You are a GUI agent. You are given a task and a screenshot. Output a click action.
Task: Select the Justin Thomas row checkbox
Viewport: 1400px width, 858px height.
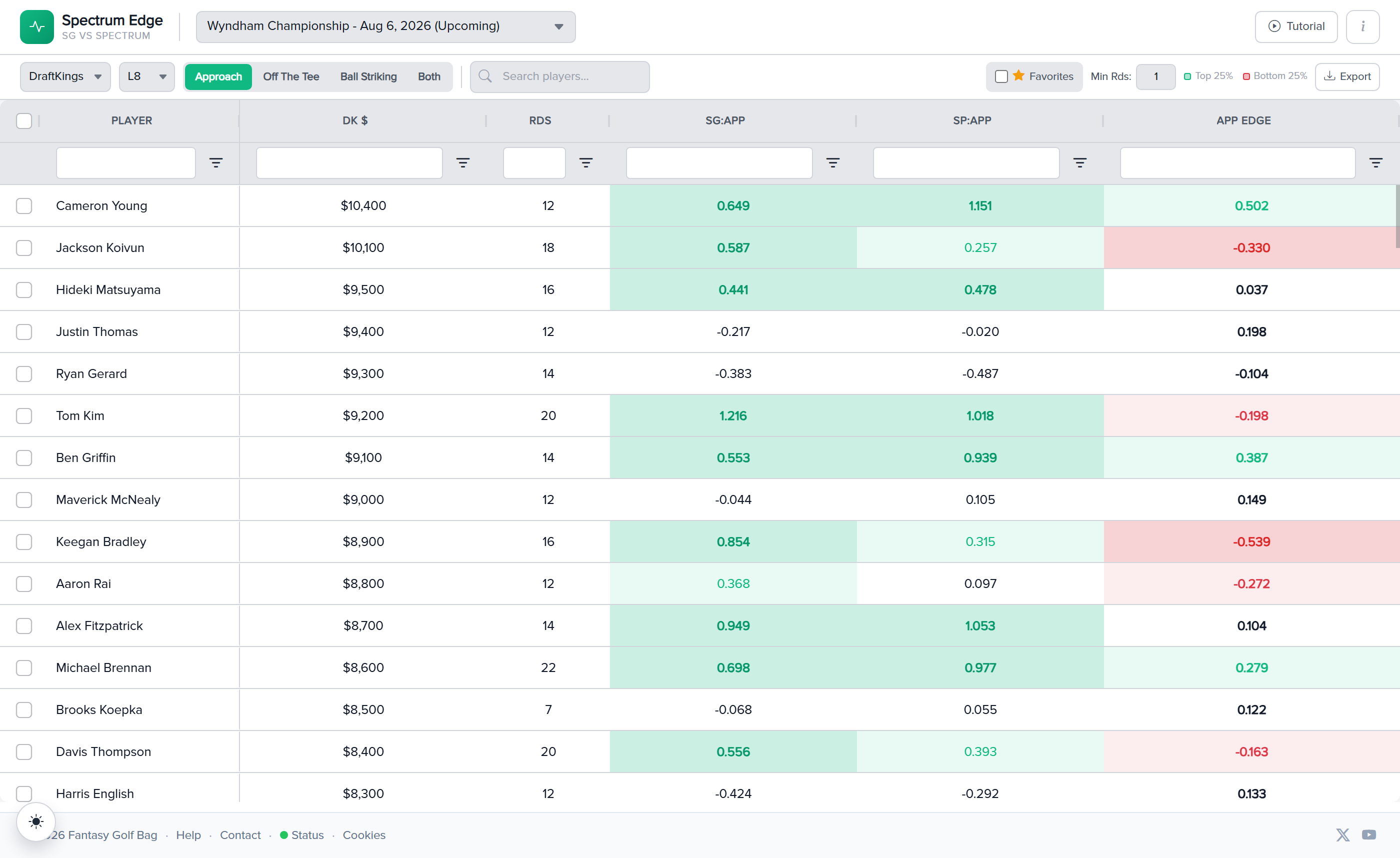(24, 332)
